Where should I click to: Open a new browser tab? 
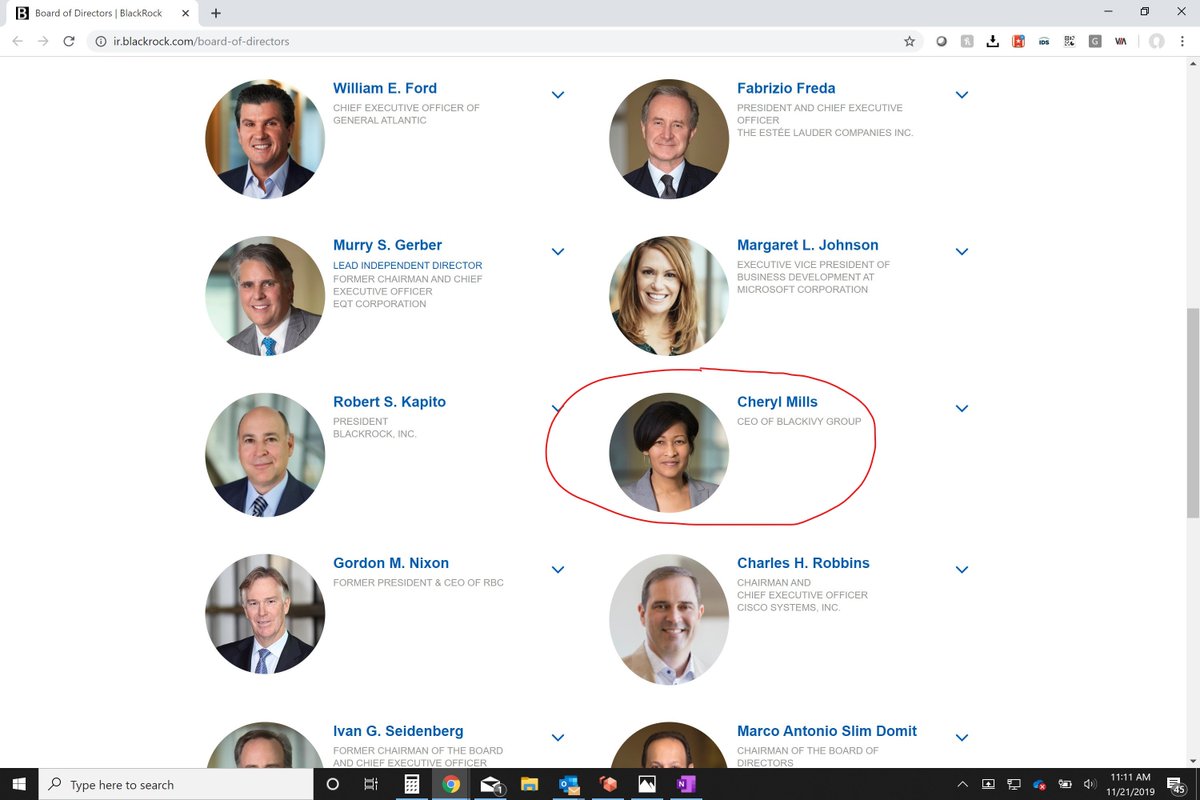point(216,13)
